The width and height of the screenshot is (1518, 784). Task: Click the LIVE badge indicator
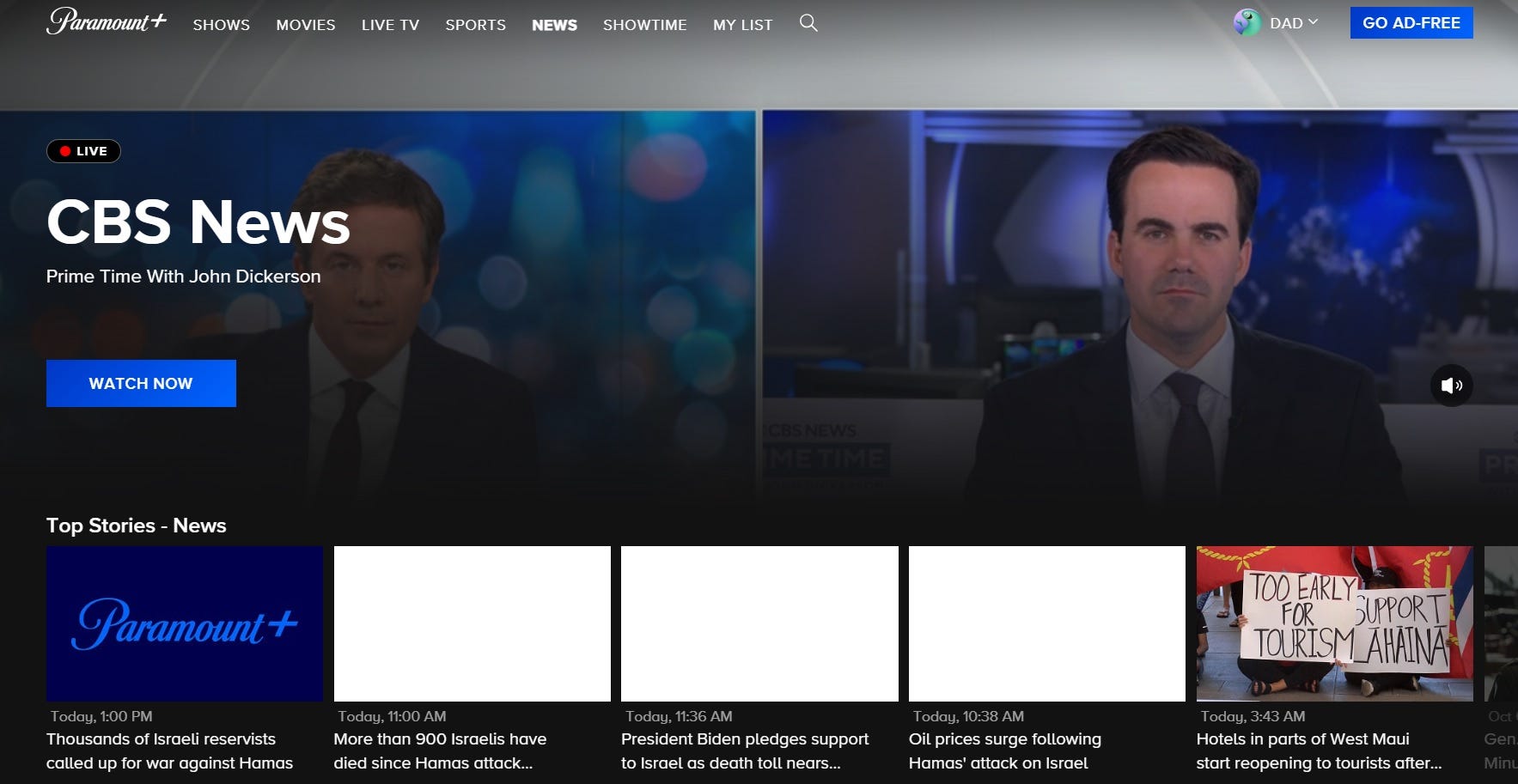83,151
